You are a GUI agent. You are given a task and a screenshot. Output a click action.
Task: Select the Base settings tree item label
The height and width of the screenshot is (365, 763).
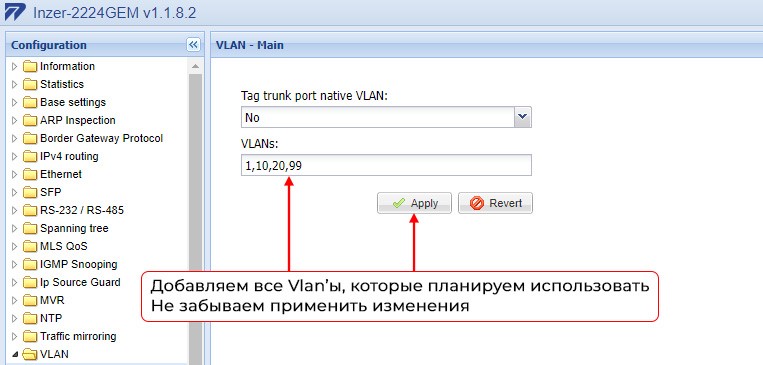(73, 102)
